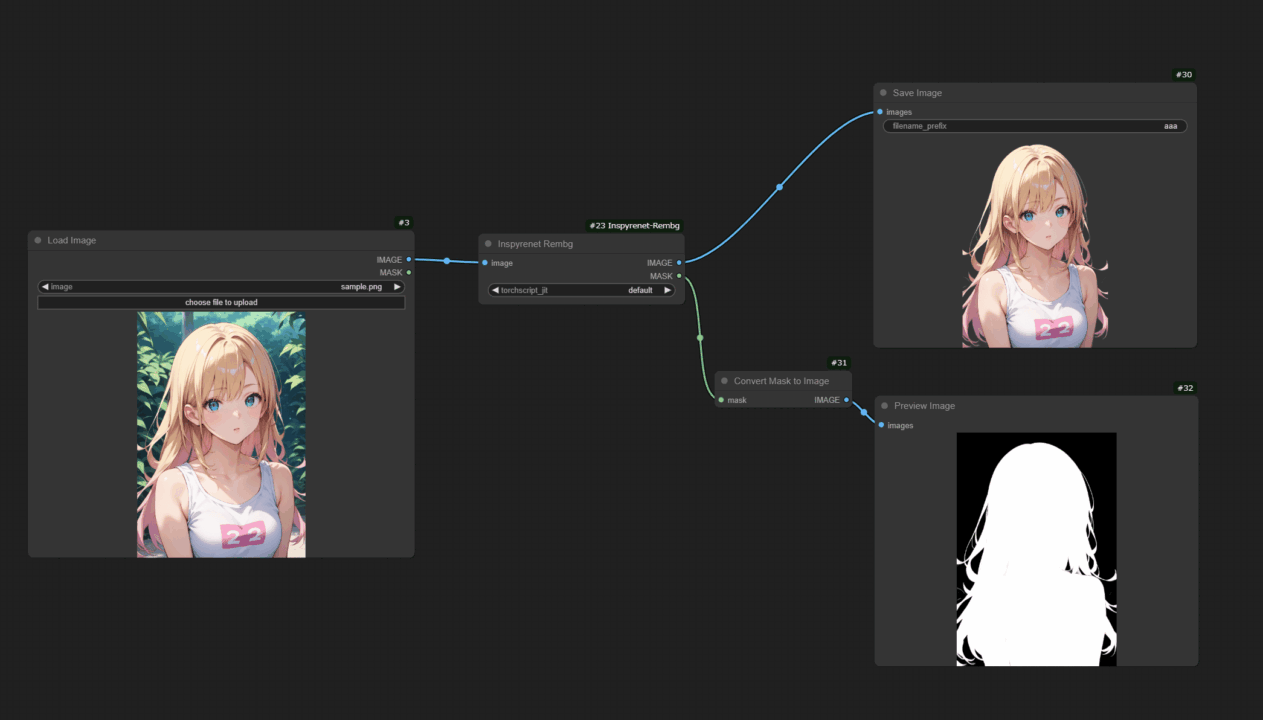
Task: Open the image file dropdown showing sample.png
Action: point(221,286)
